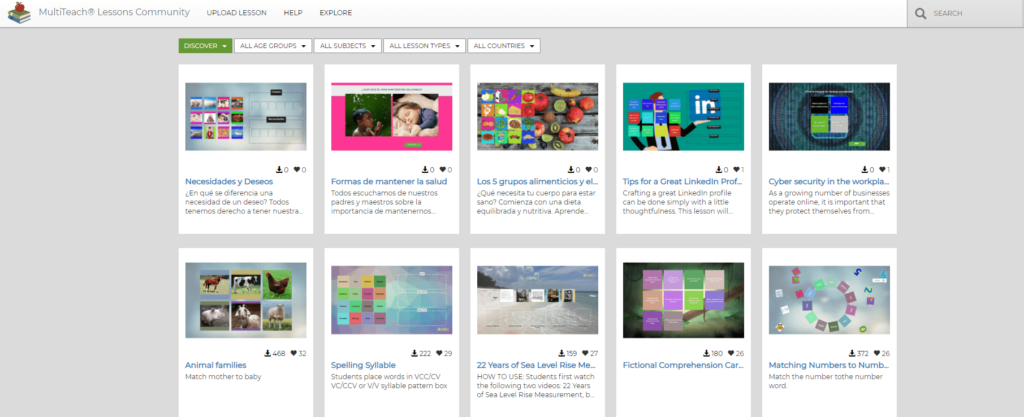Like the Fictional Comprehension lesson
The height and width of the screenshot is (417, 1024).
730,353
